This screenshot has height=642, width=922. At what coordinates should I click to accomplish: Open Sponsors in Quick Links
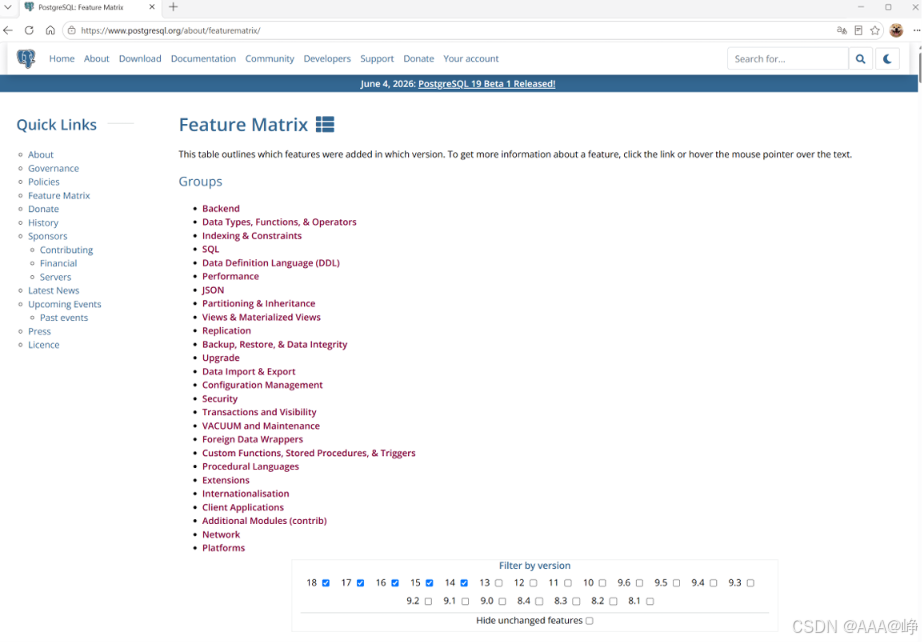[48, 236]
